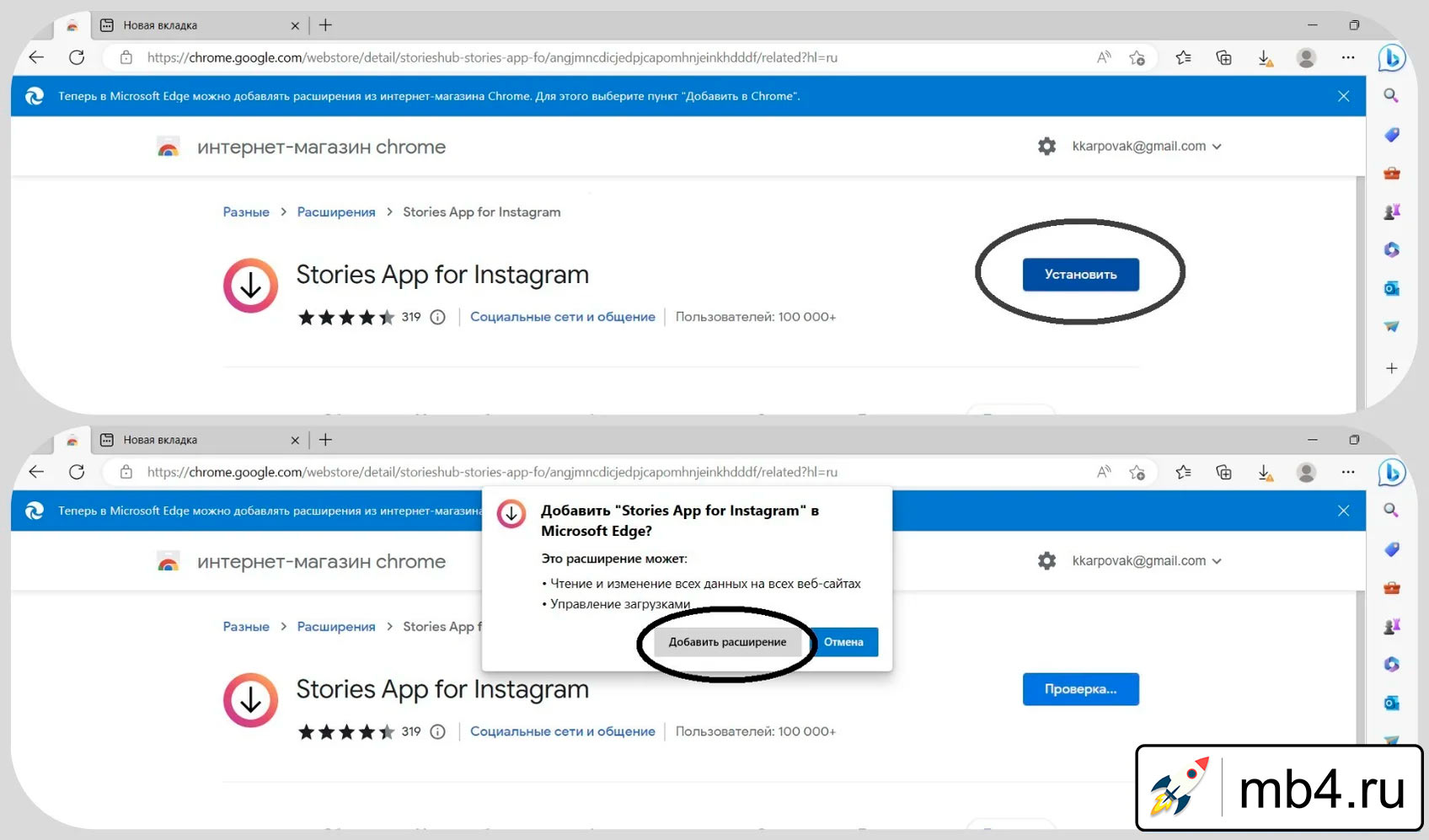Open 'Социальные сети и общение' link in upper window
The image size is (1429, 840).
563,317
